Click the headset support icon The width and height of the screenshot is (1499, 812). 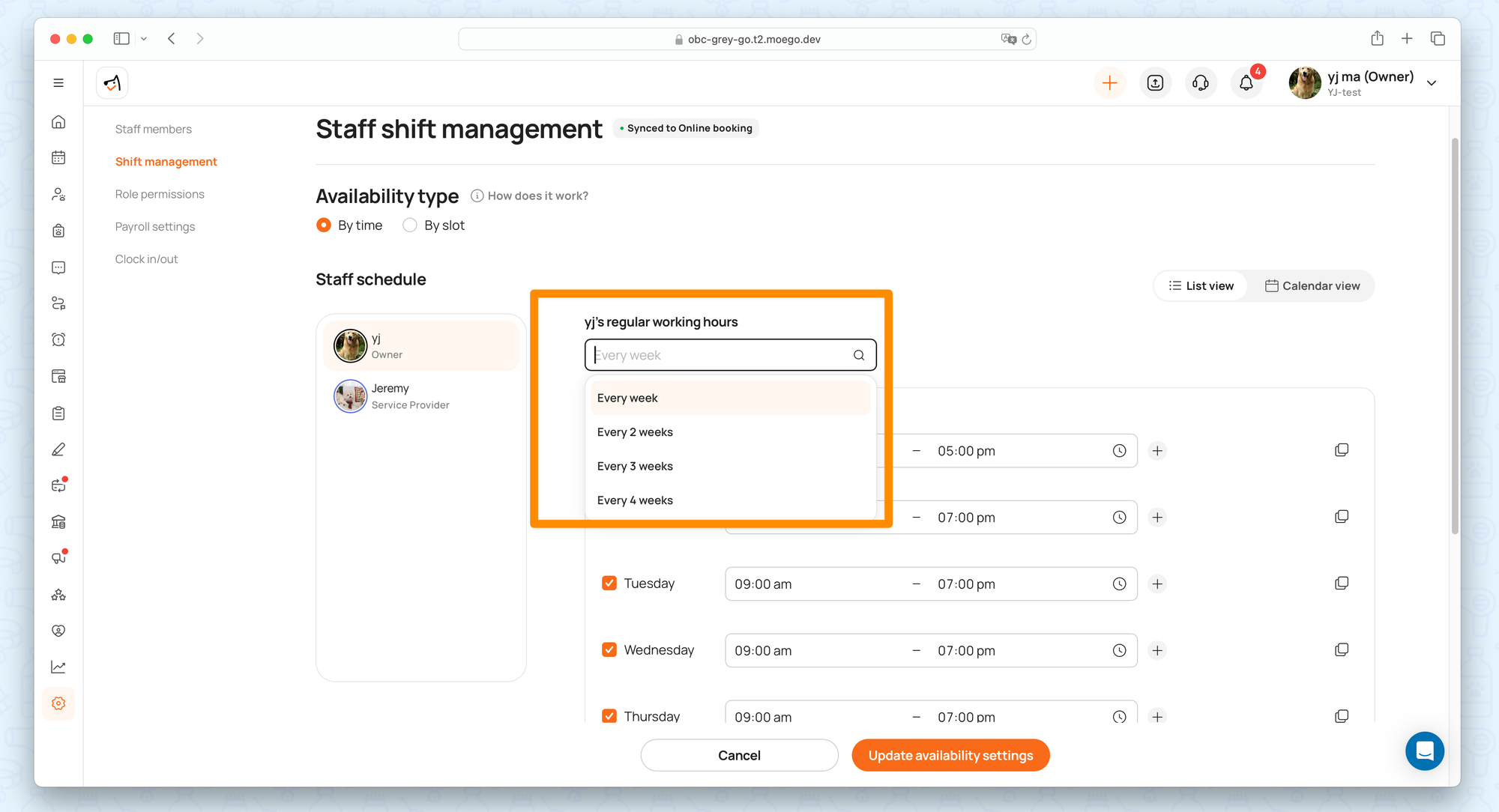click(x=1201, y=83)
